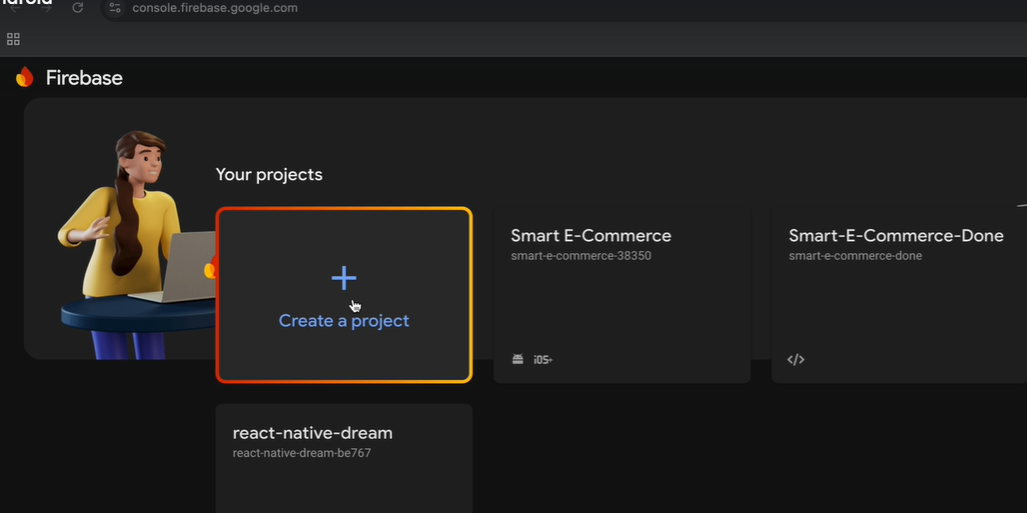Click the browser reload icon

point(77,8)
